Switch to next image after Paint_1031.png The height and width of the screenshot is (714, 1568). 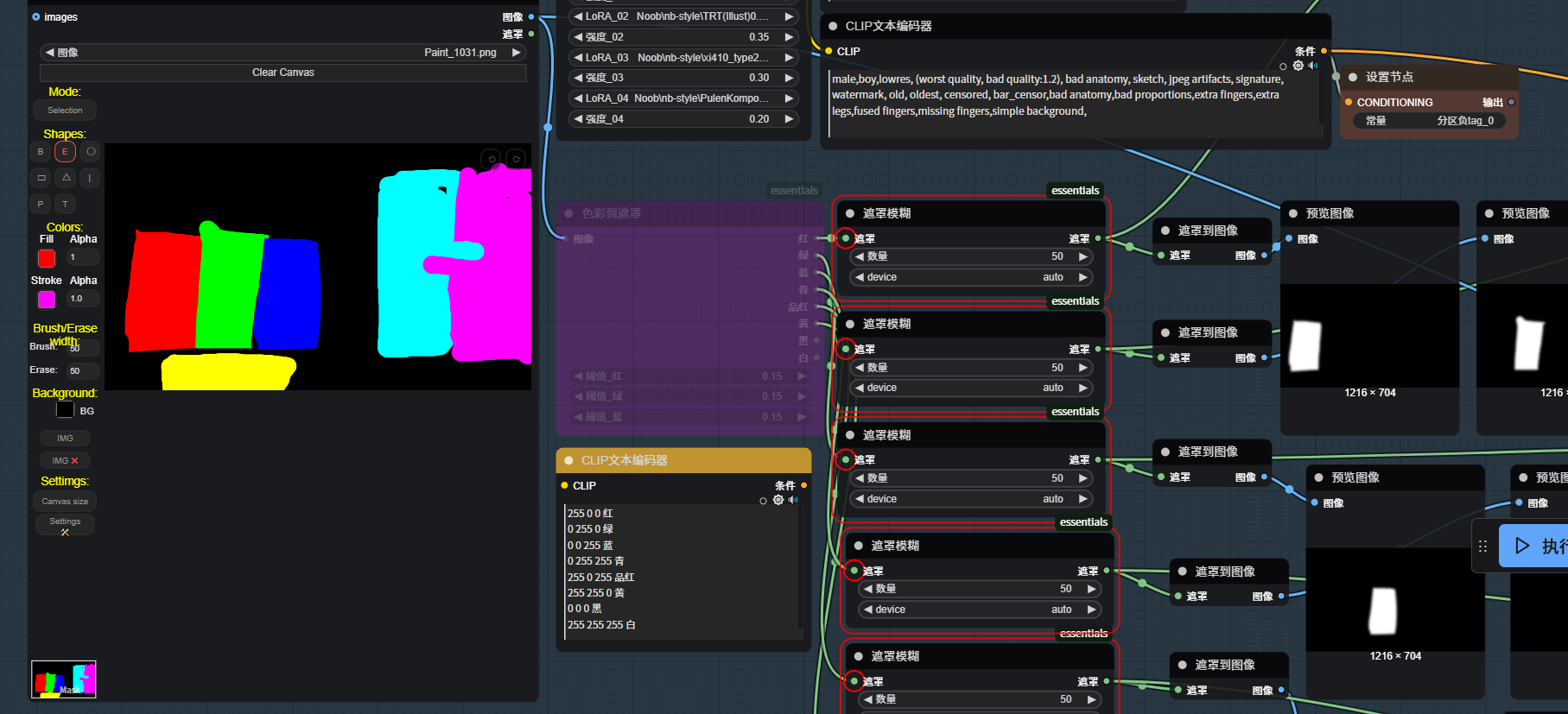[x=517, y=53]
